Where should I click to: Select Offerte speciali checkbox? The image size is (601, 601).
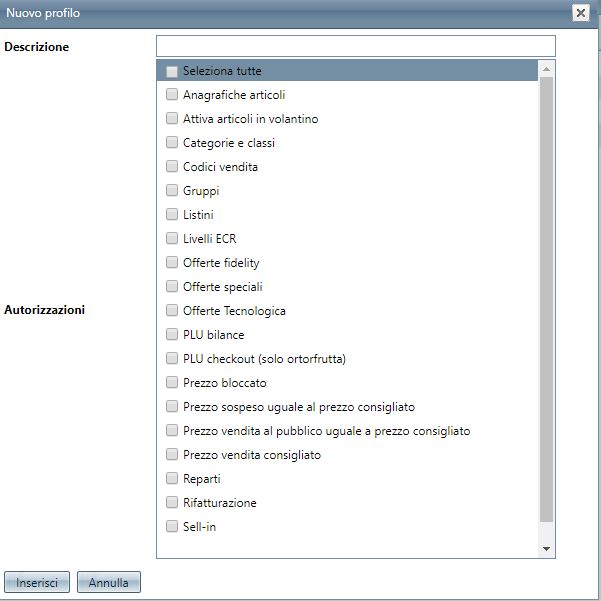[x=172, y=287]
